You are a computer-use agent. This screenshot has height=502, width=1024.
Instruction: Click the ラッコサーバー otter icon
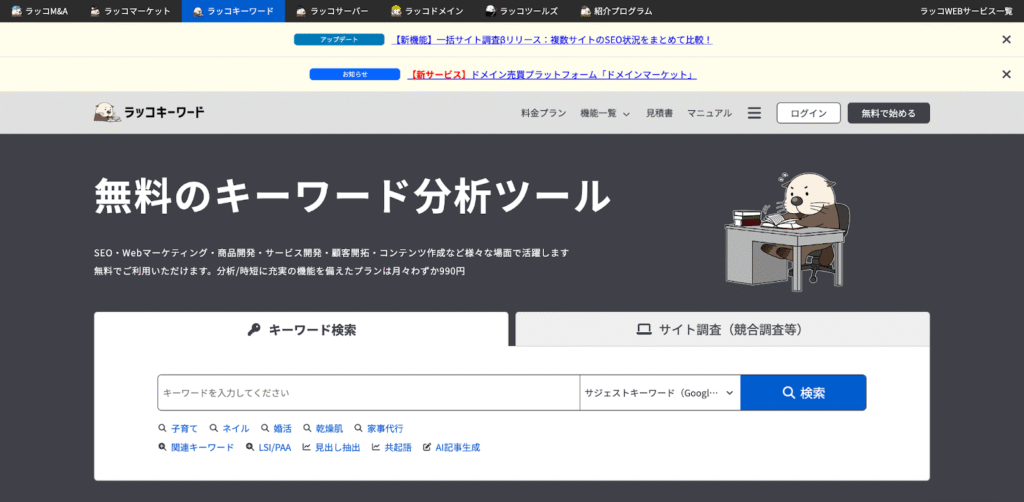301,11
